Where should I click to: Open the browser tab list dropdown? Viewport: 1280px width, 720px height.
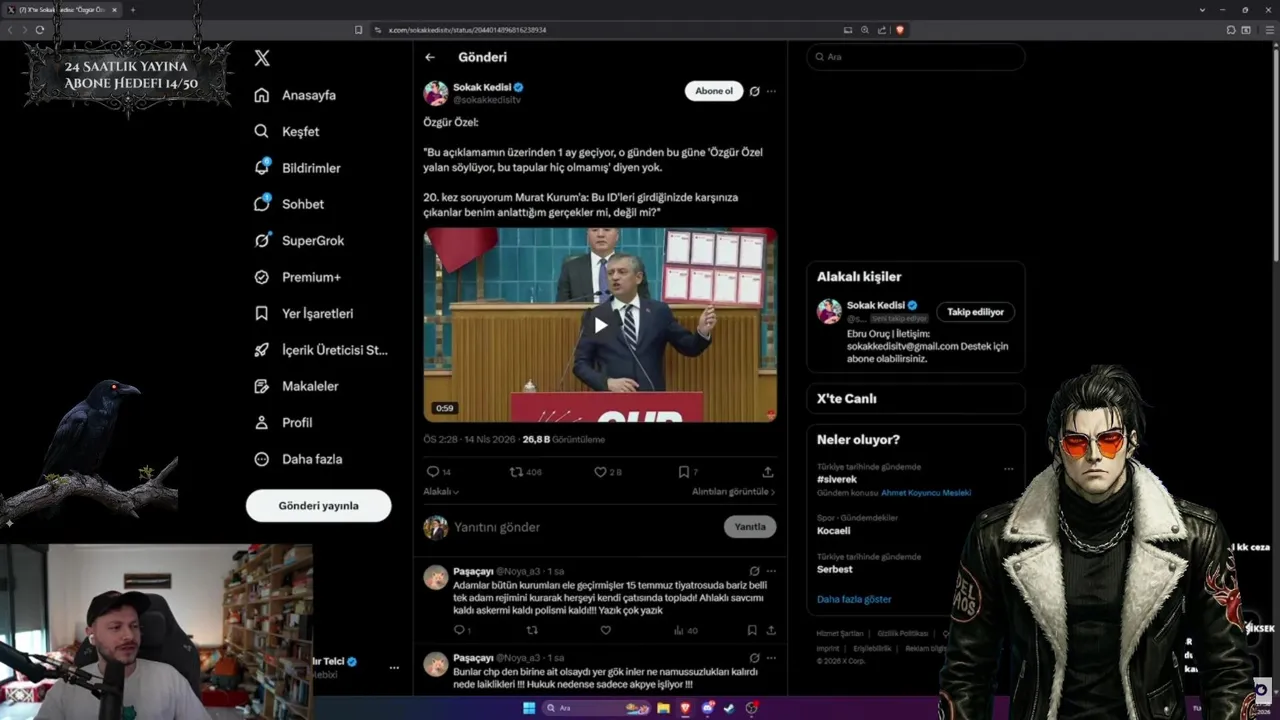(x=1202, y=10)
